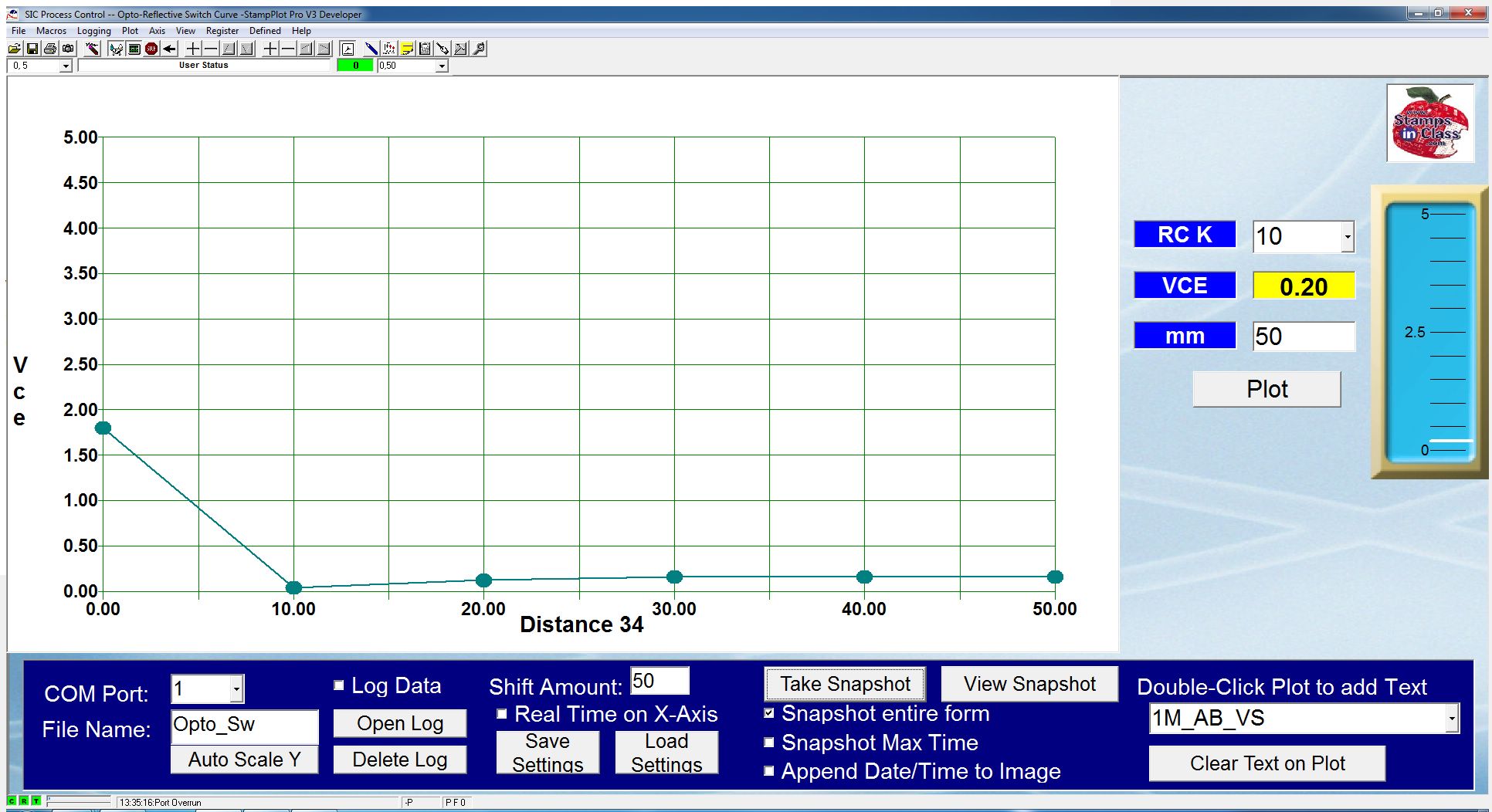Click the tag label toolbar icon
The image size is (1492, 812).
(x=443, y=49)
